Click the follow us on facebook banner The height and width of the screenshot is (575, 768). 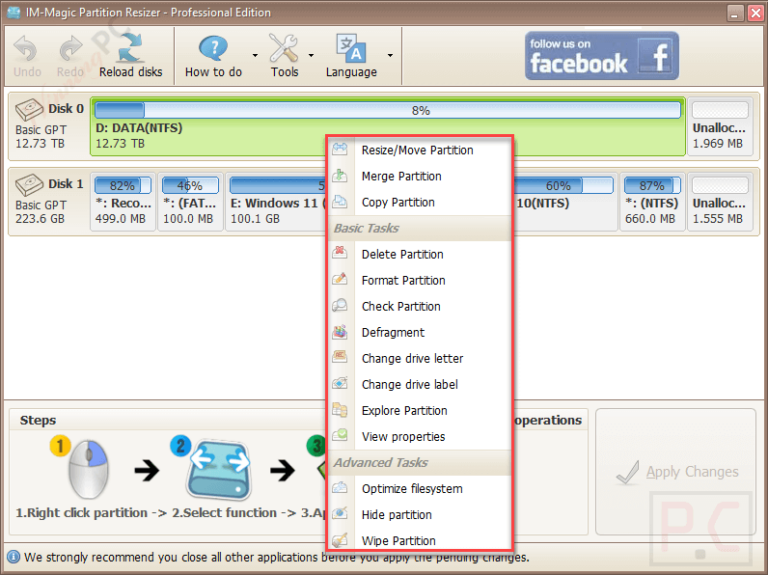[601, 56]
